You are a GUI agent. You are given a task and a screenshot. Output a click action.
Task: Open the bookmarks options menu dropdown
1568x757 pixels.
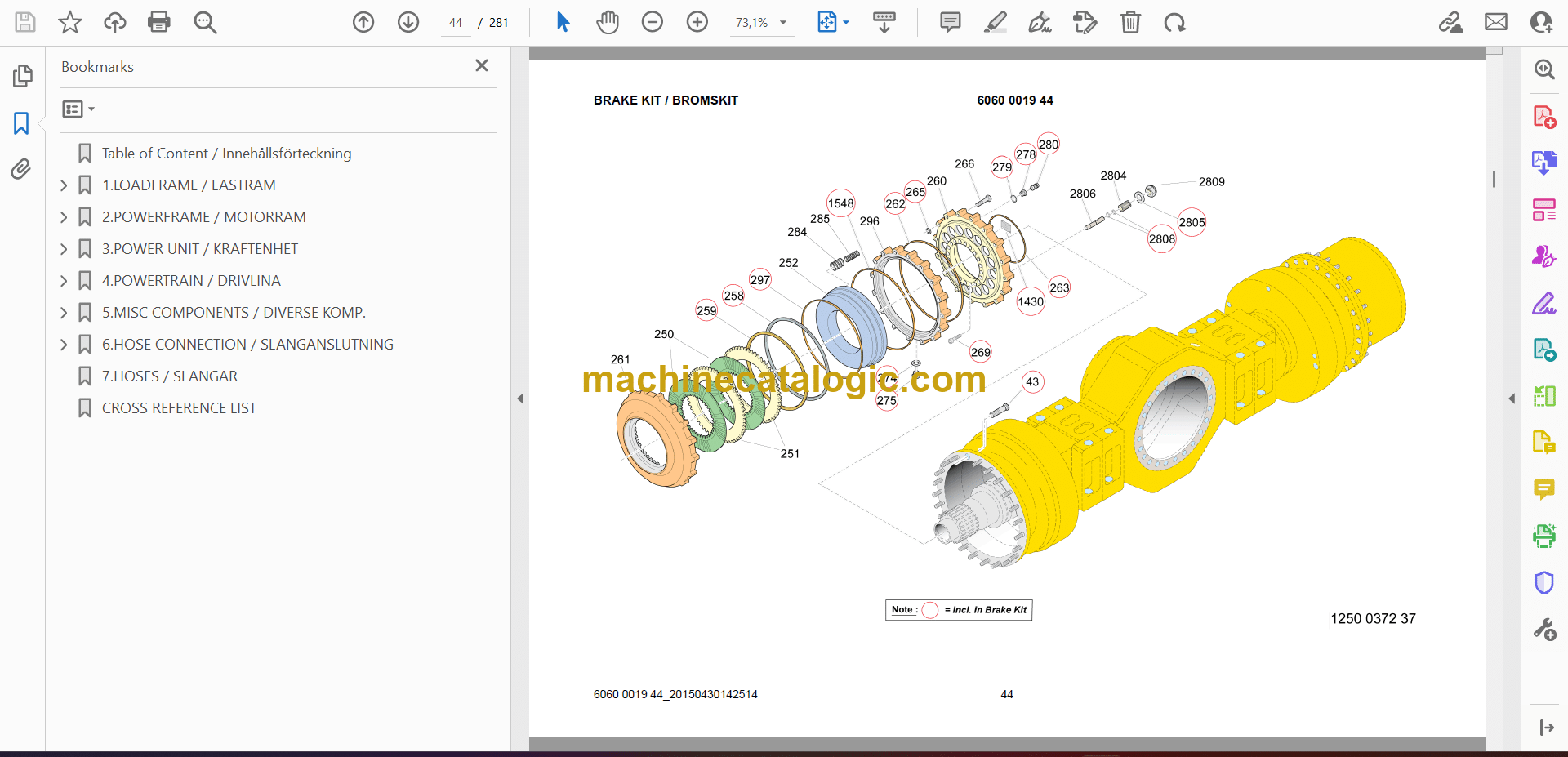pyautogui.click(x=78, y=109)
